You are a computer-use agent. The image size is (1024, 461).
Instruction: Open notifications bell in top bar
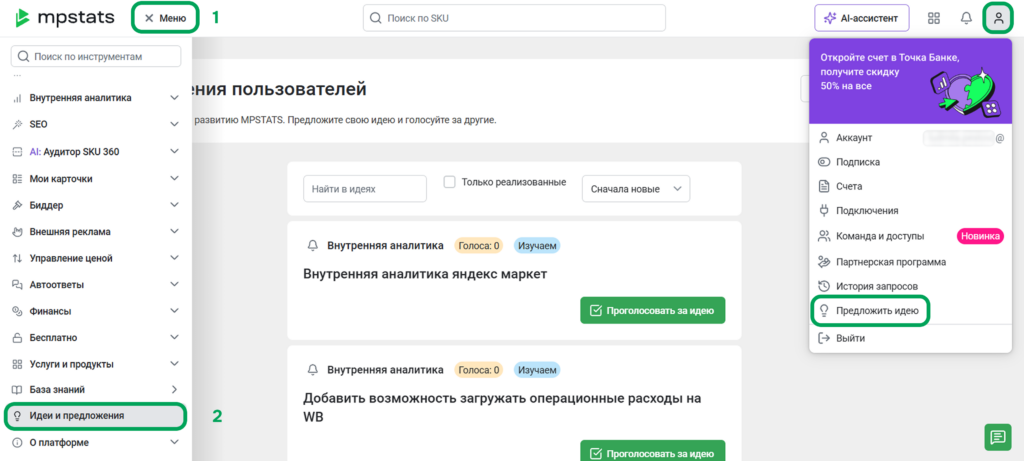click(966, 18)
